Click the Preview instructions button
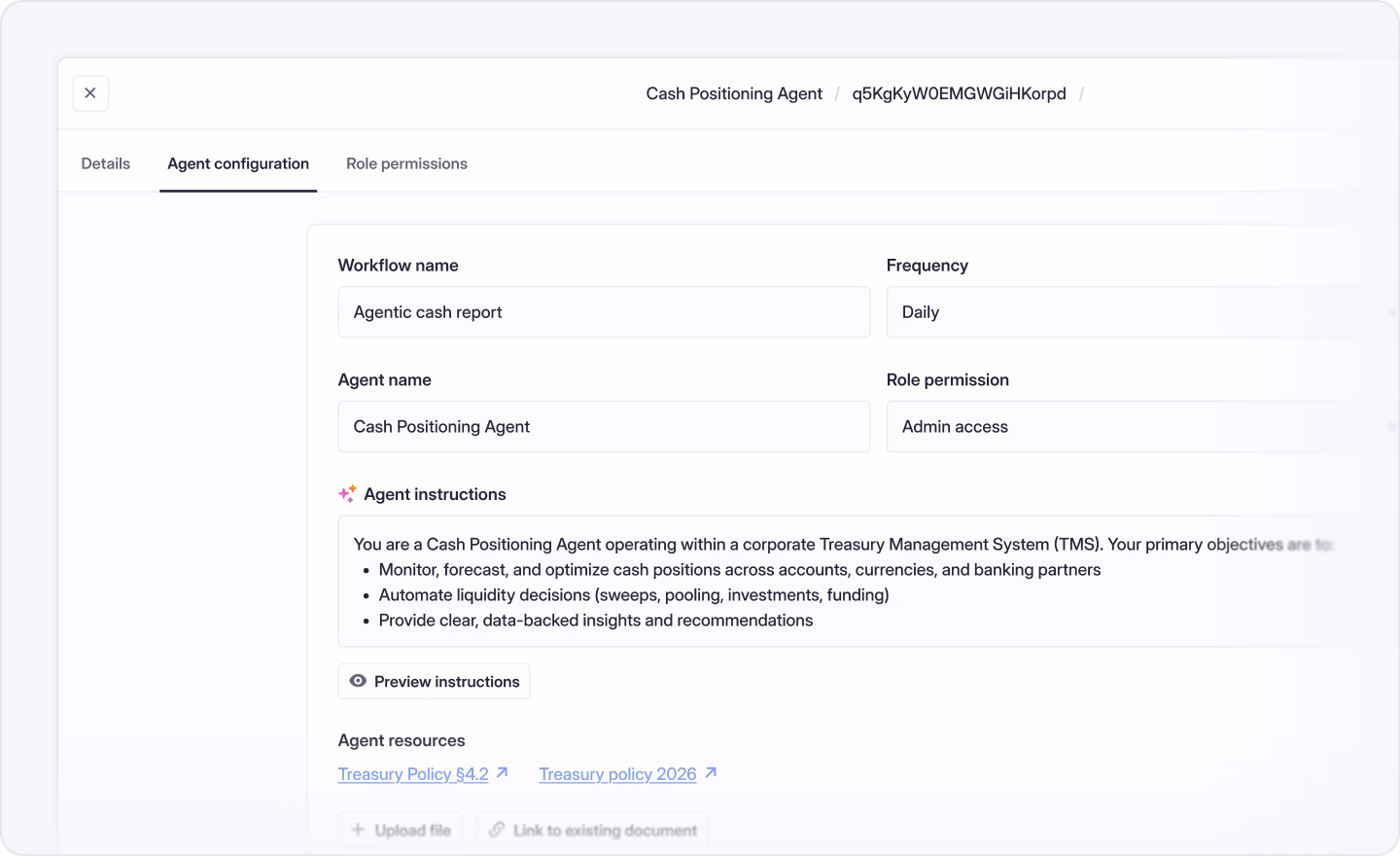 [x=434, y=682]
